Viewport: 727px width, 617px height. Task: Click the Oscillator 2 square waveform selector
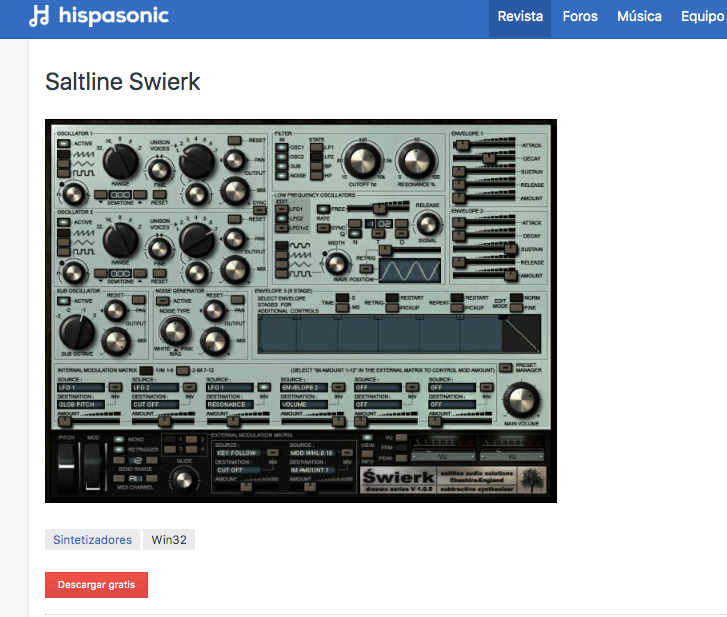(x=64, y=252)
